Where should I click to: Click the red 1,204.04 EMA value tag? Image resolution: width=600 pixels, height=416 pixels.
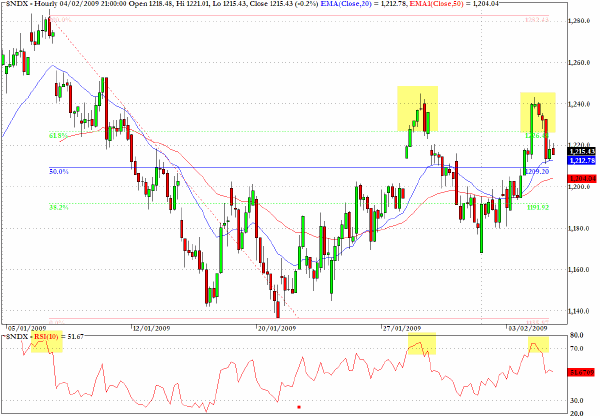(582, 178)
